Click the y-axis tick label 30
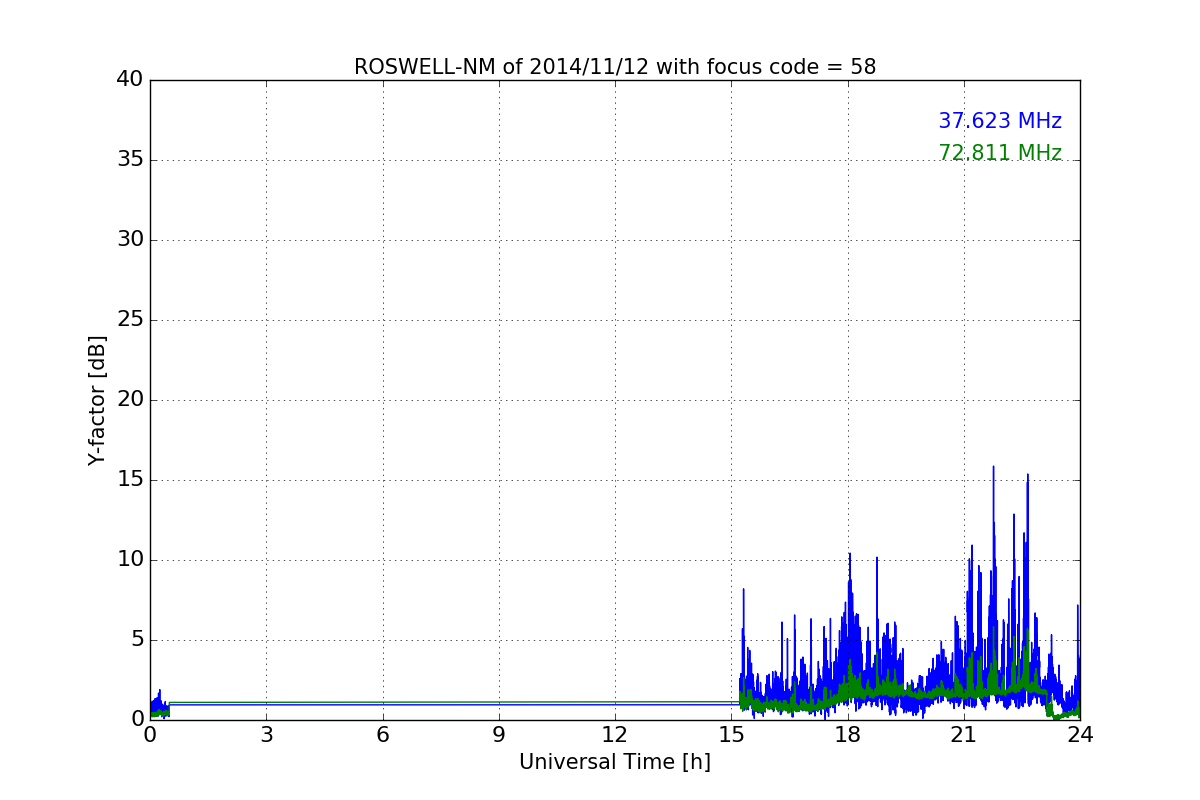Viewport: 1200px width, 800px height. click(x=130, y=239)
